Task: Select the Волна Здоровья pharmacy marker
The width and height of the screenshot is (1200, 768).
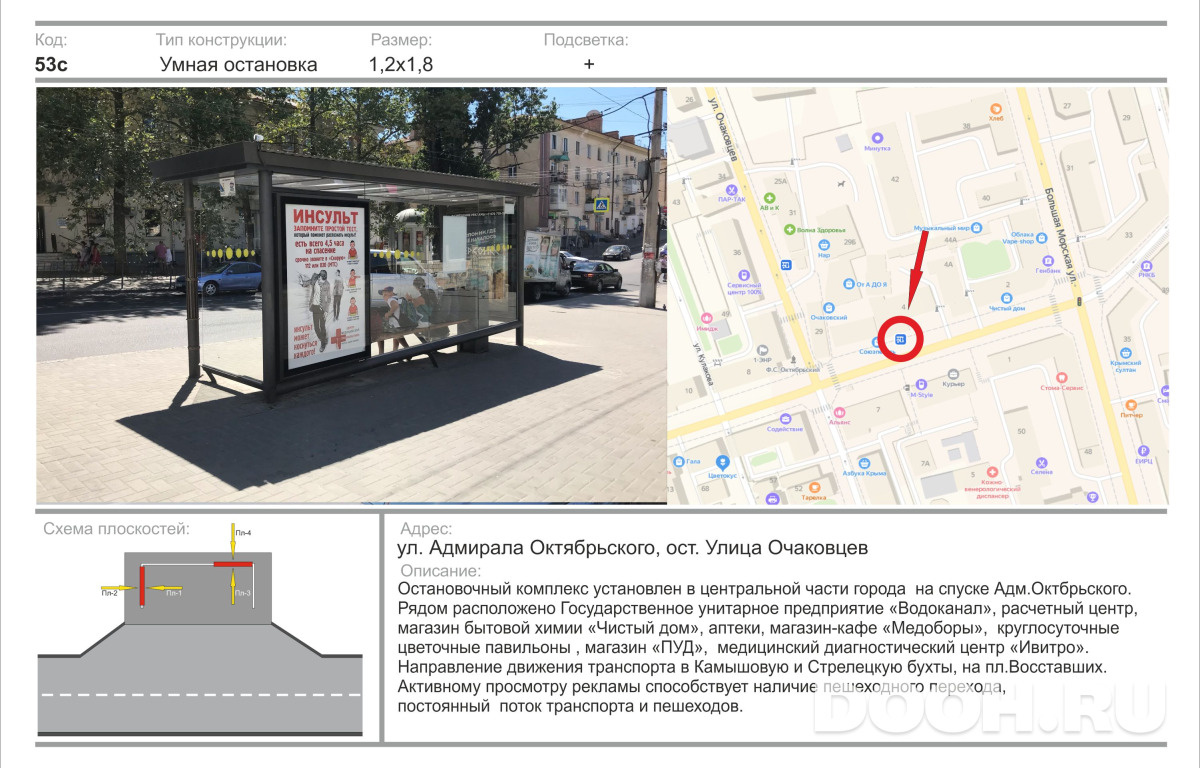Action: tap(789, 229)
